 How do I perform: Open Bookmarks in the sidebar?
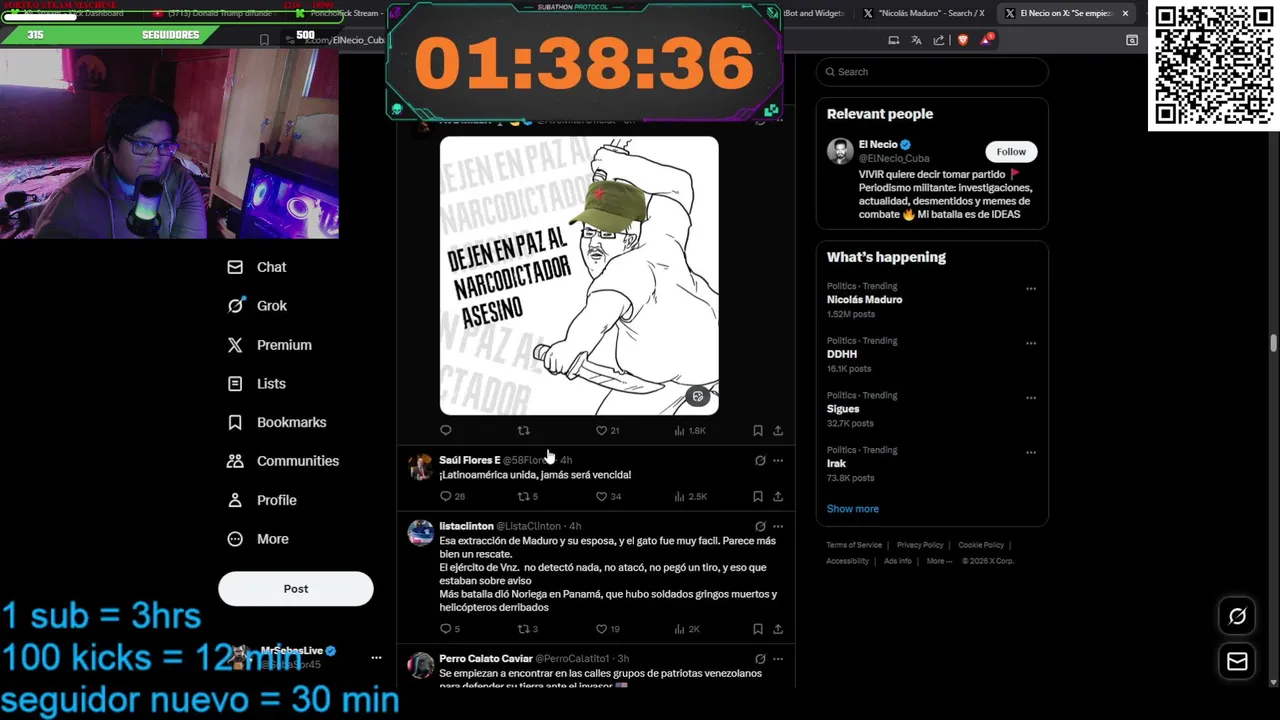276,422
